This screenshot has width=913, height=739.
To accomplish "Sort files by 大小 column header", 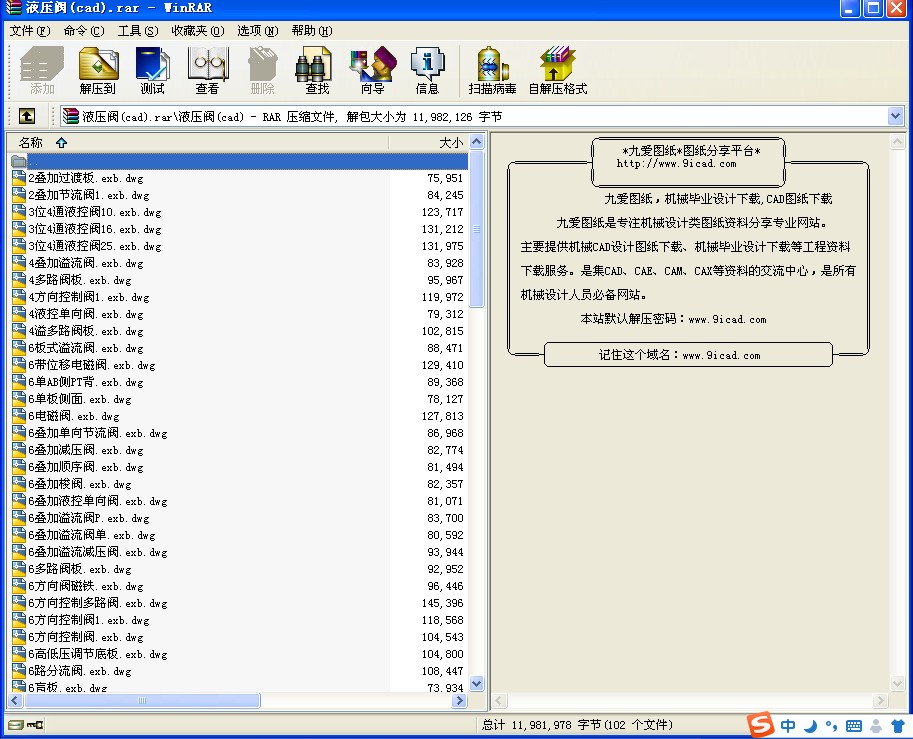I will coord(450,143).
